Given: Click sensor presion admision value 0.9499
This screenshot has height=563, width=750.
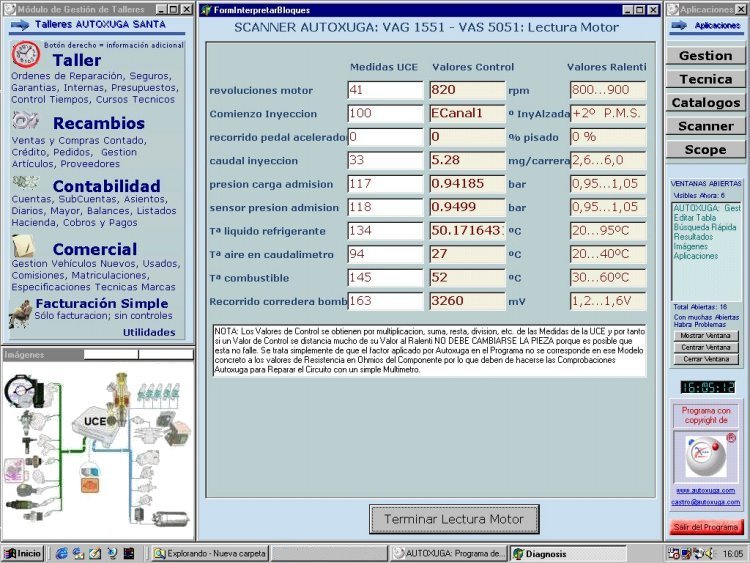Looking at the screenshot, I should [x=467, y=207].
